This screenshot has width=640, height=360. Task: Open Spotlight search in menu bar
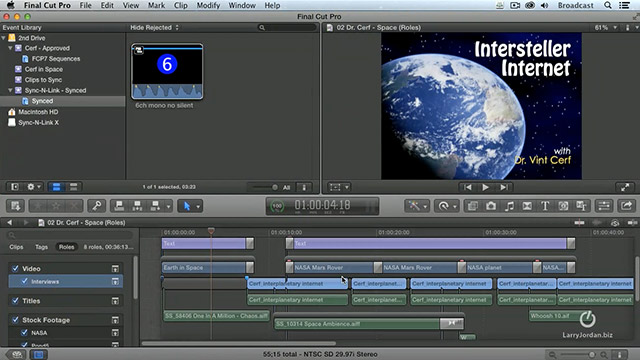tap(608, 5)
